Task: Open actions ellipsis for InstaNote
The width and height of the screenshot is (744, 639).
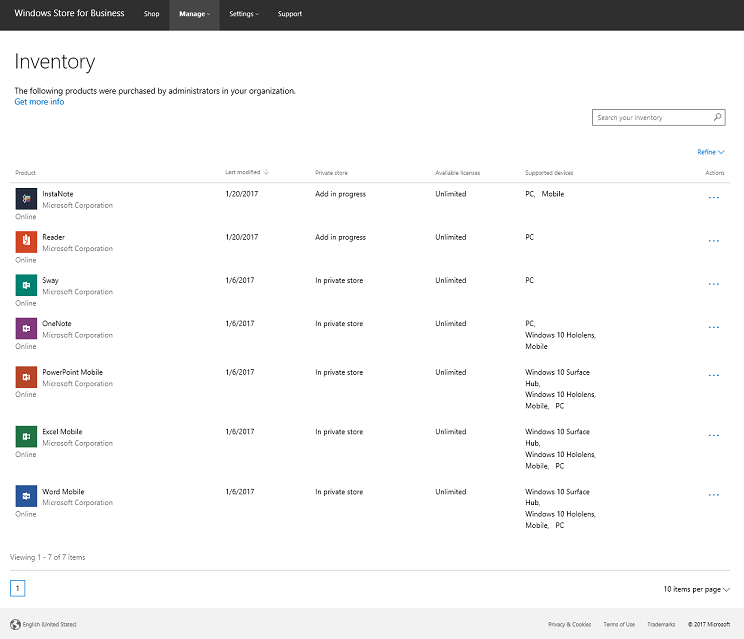Action: [x=714, y=197]
